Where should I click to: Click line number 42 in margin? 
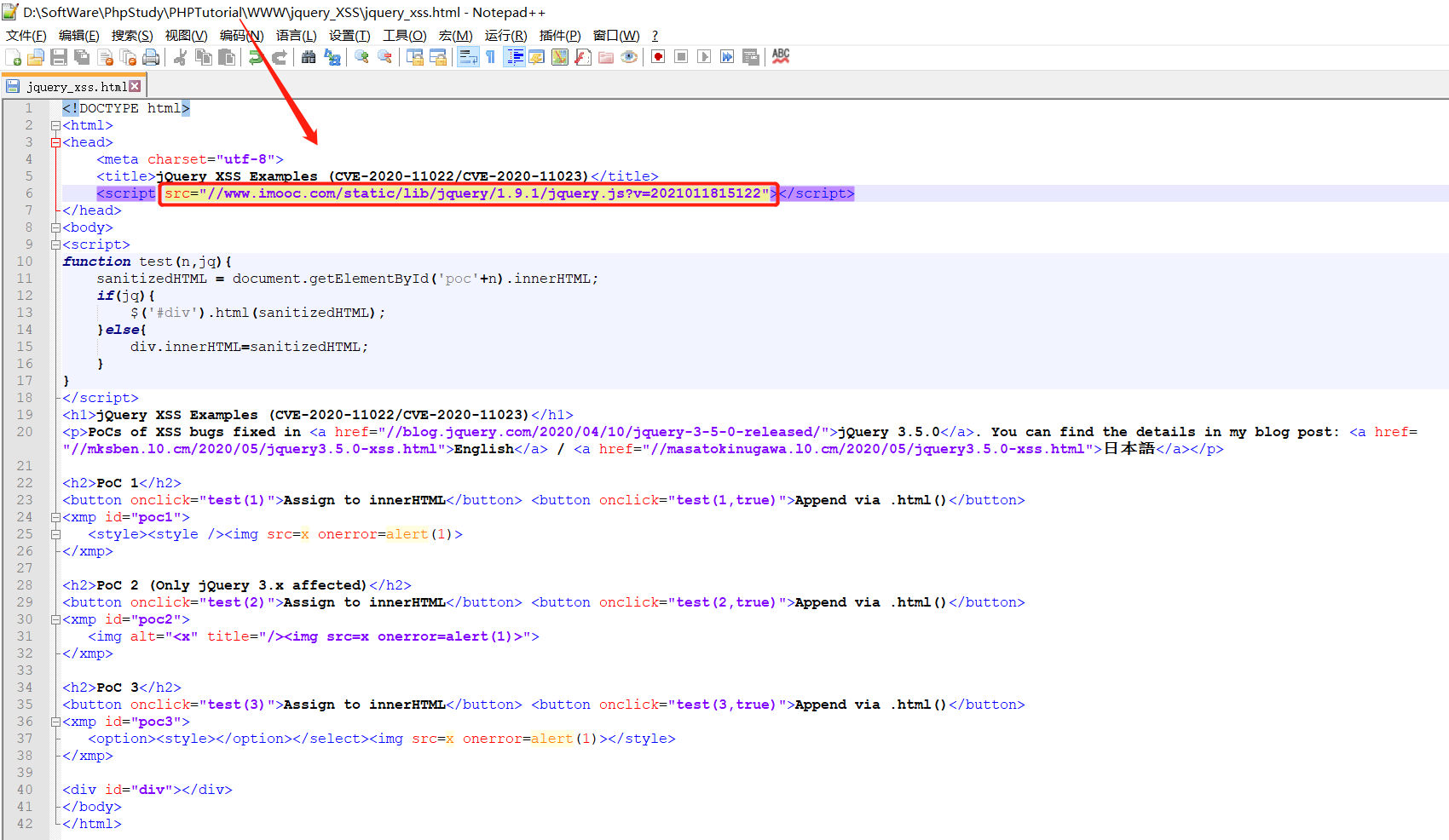click(25, 824)
